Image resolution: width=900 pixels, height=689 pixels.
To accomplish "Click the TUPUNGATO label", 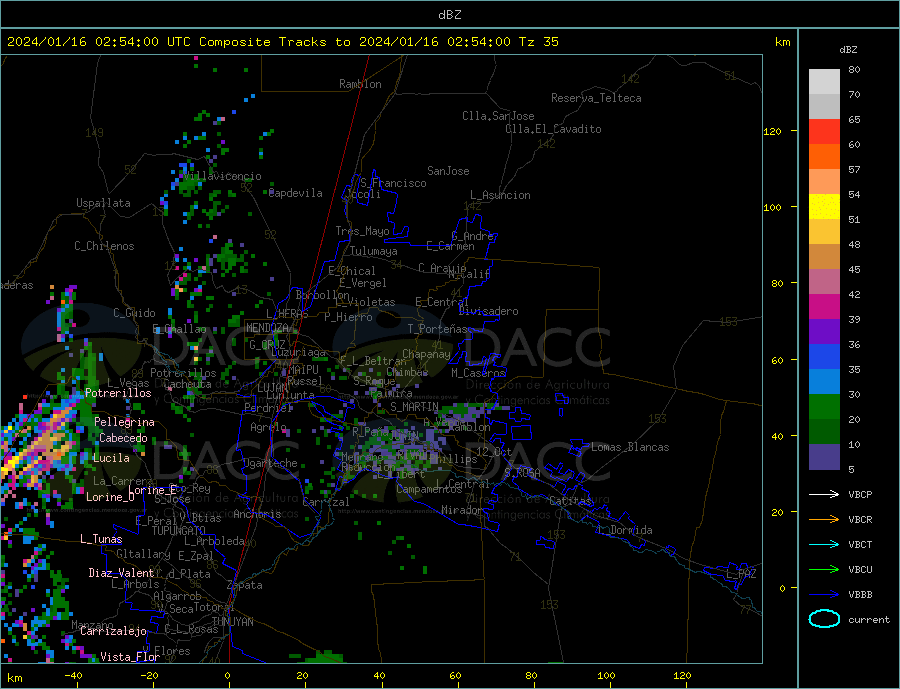I will (x=178, y=531).
